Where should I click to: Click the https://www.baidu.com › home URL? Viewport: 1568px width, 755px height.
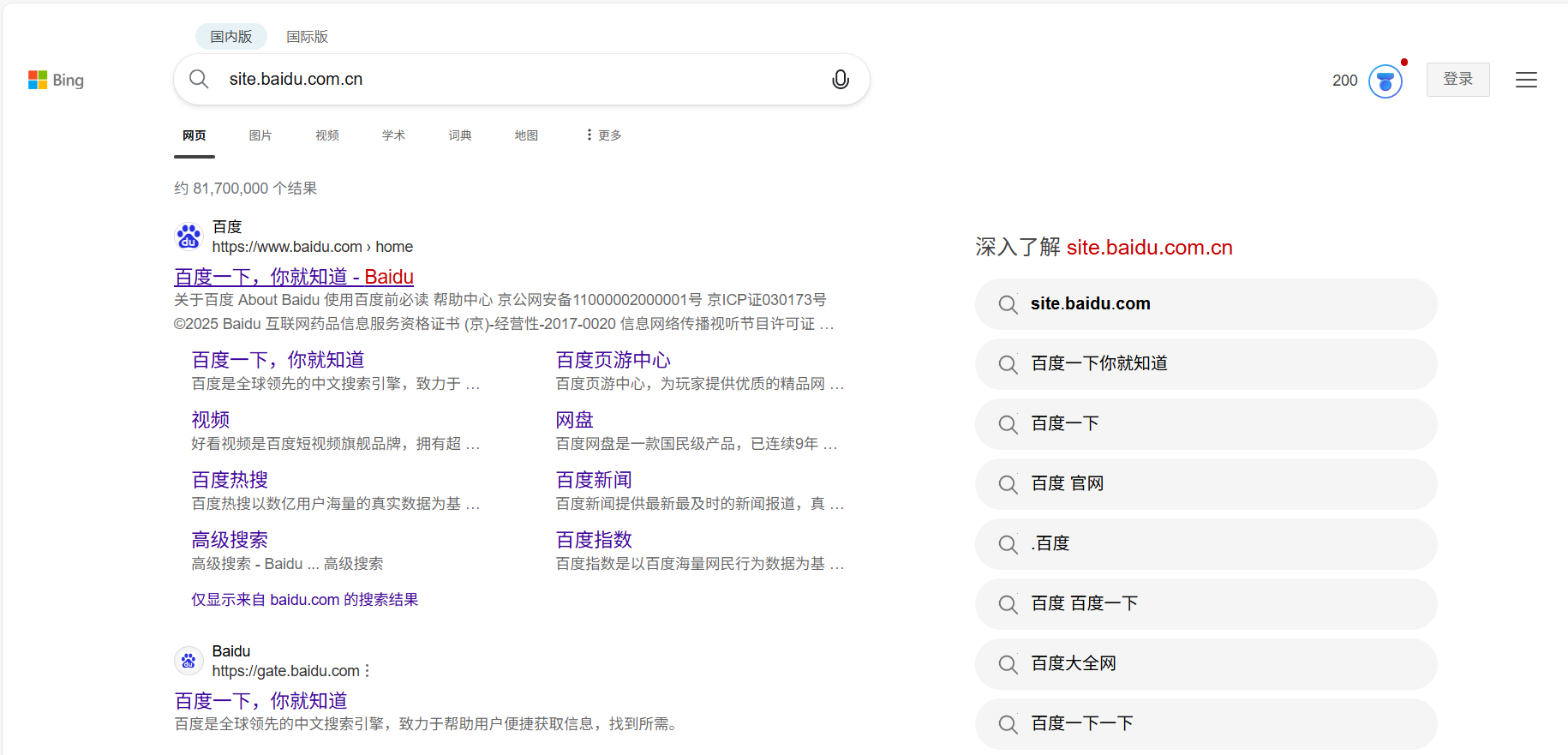coord(313,247)
